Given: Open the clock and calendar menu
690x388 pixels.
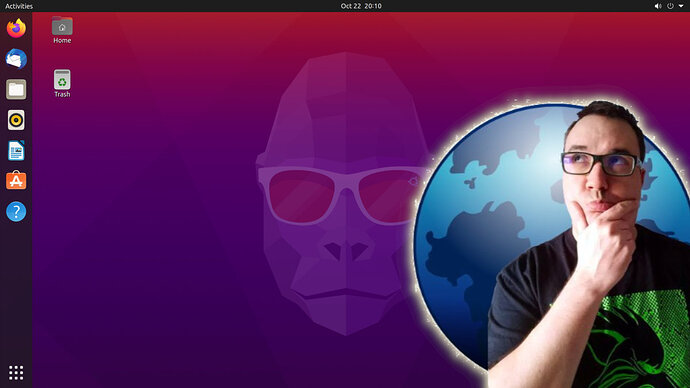Looking at the screenshot, I should (x=361, y=6).
